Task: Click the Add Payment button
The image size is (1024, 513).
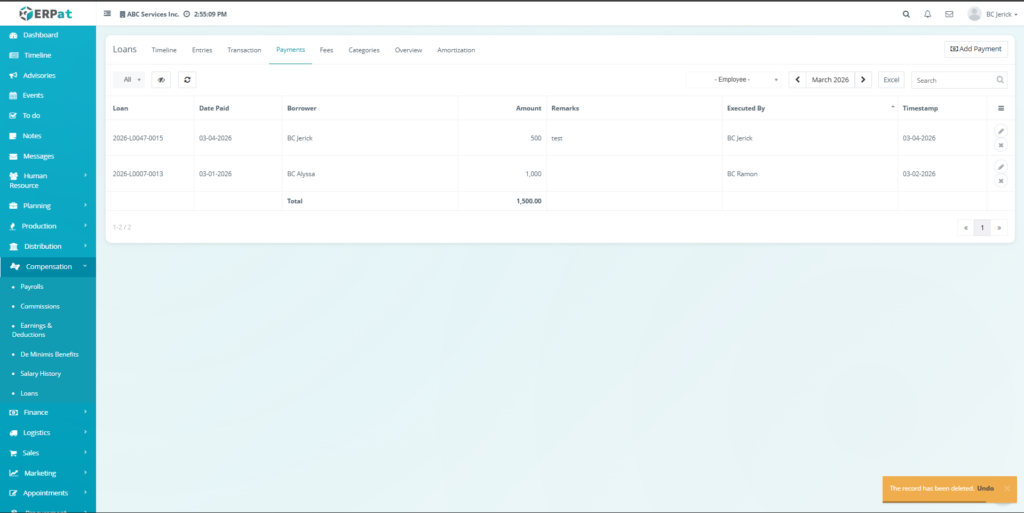Action: coord(975,49)
